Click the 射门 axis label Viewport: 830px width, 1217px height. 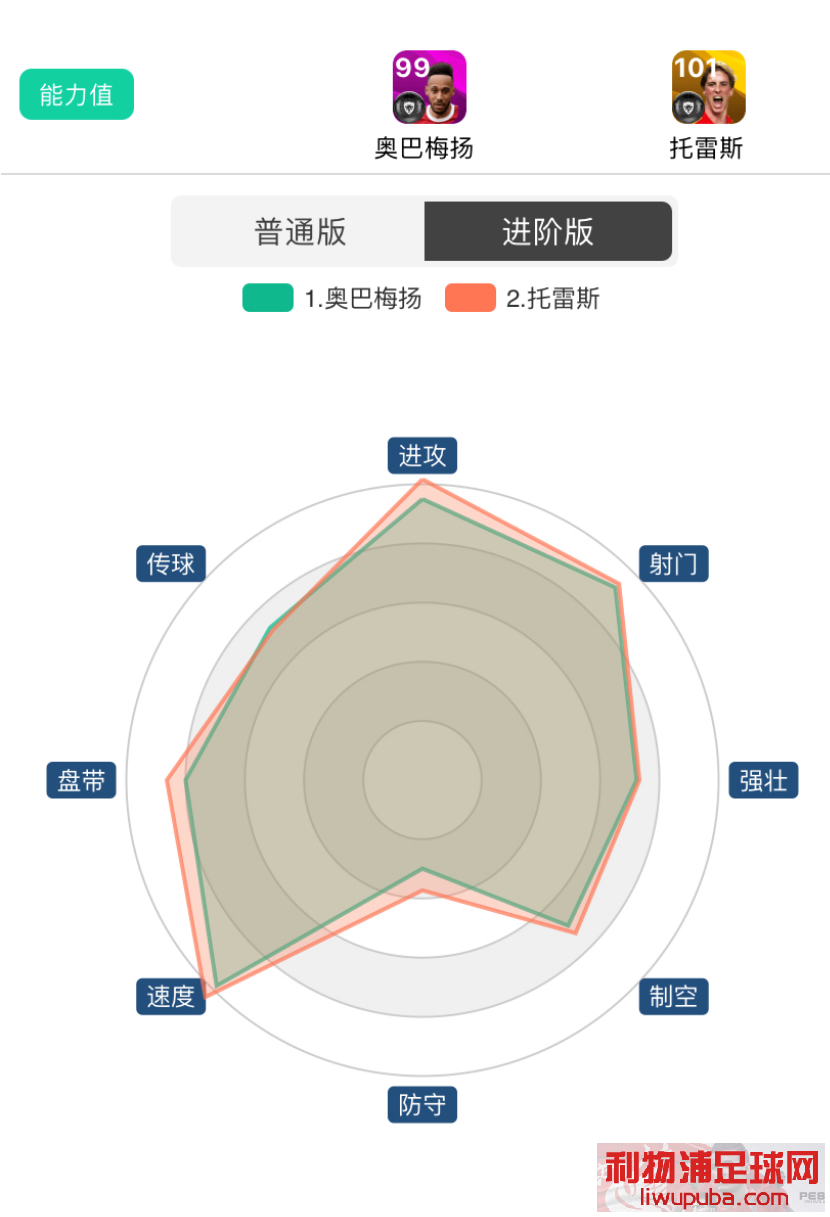673,564
